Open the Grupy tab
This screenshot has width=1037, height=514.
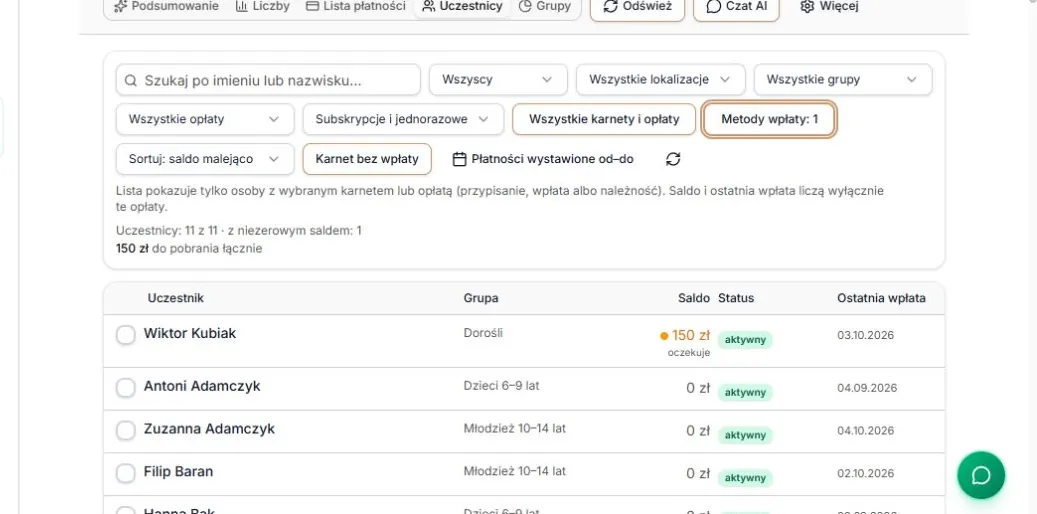tap(545, 7)
